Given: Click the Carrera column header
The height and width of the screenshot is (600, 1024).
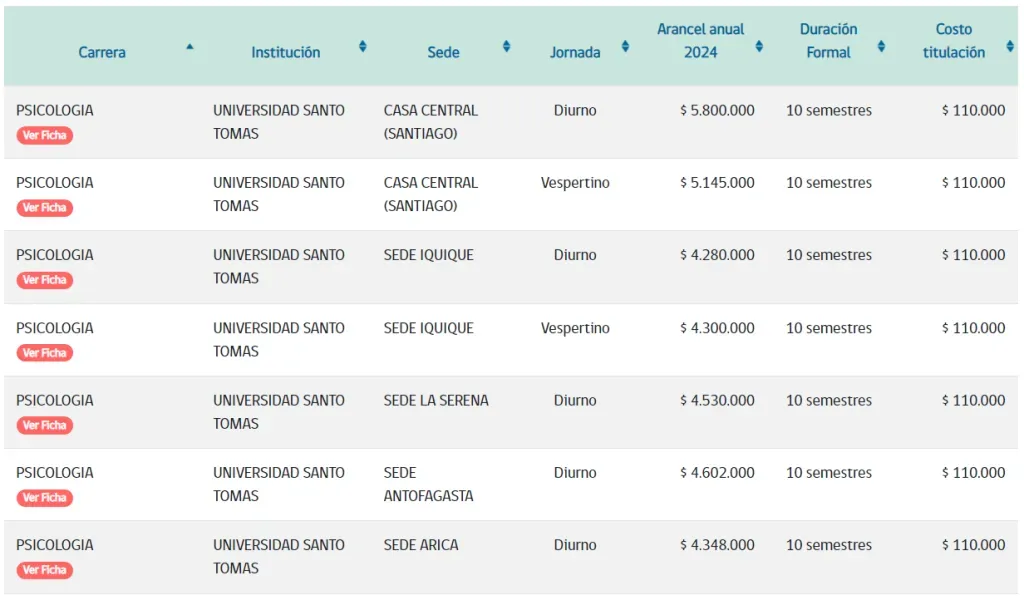Looking at the screenshot, I should [102, 52].
